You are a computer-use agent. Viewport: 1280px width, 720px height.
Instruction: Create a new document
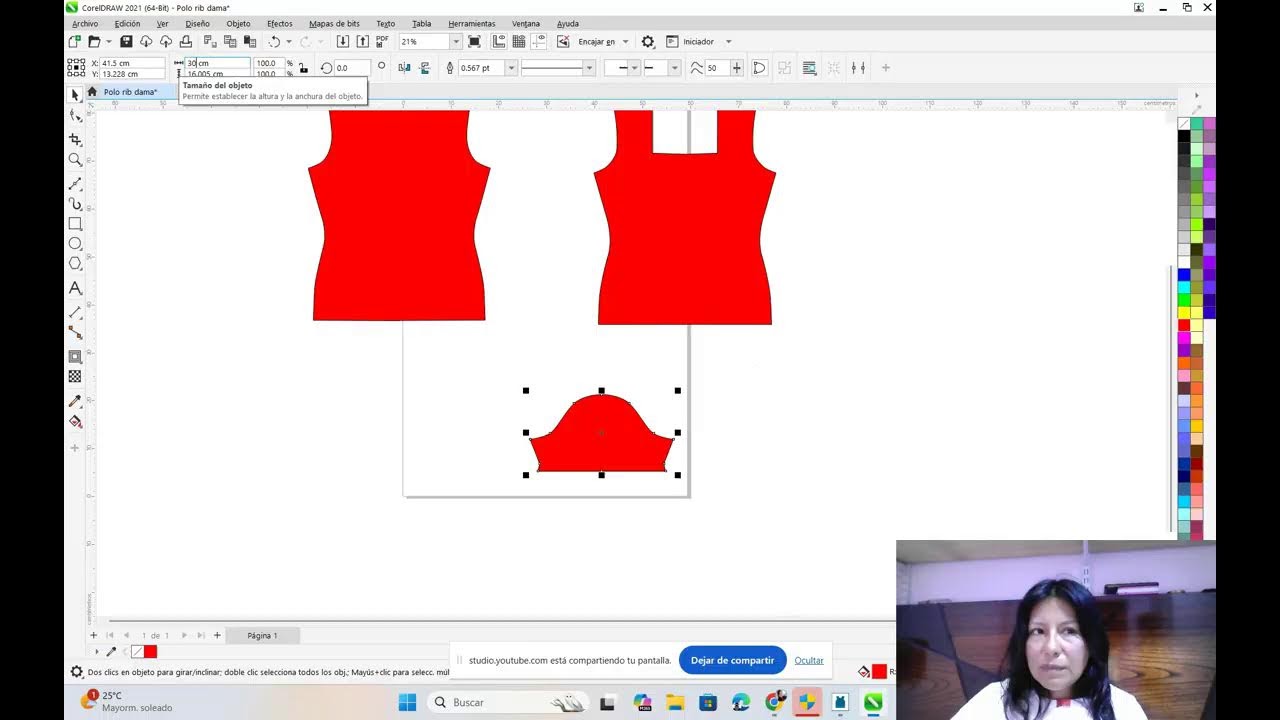[x=75, y=41]
